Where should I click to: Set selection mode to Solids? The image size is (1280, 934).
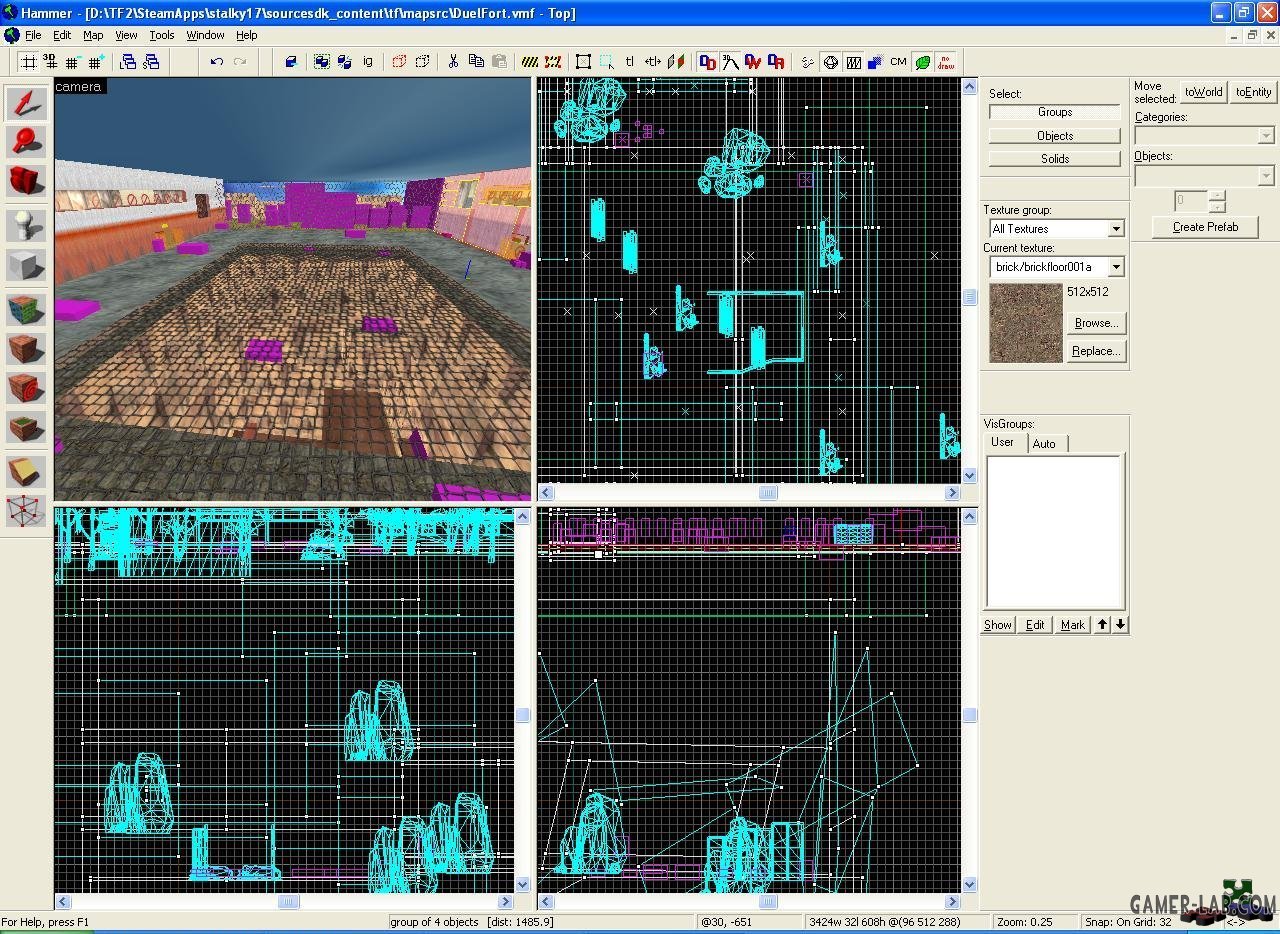(x=1055, y=158)
